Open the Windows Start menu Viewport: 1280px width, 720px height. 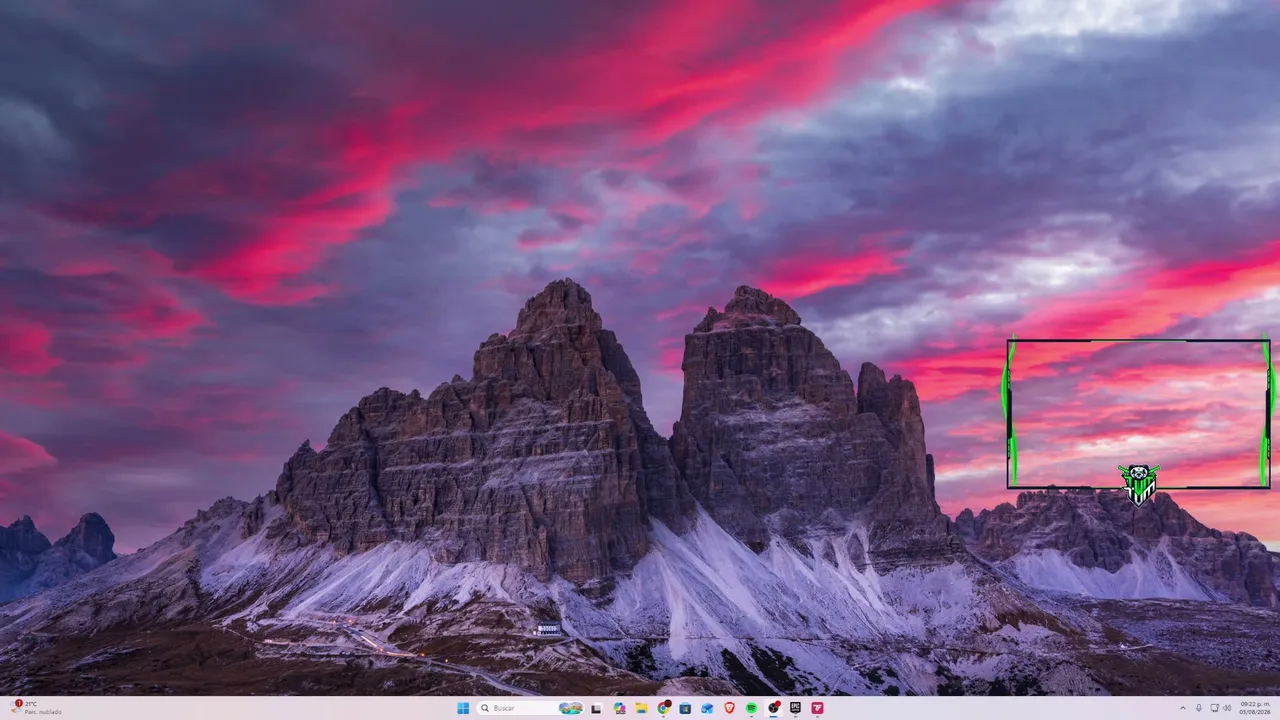[463, 708]
